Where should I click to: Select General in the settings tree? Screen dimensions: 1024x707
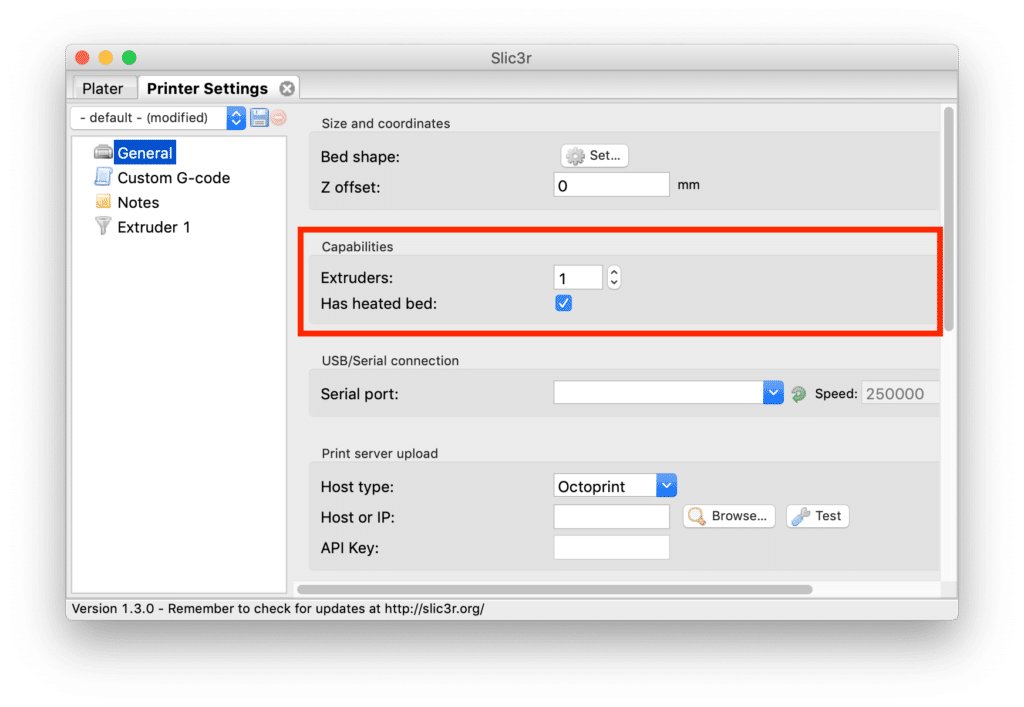coord(145,153)
